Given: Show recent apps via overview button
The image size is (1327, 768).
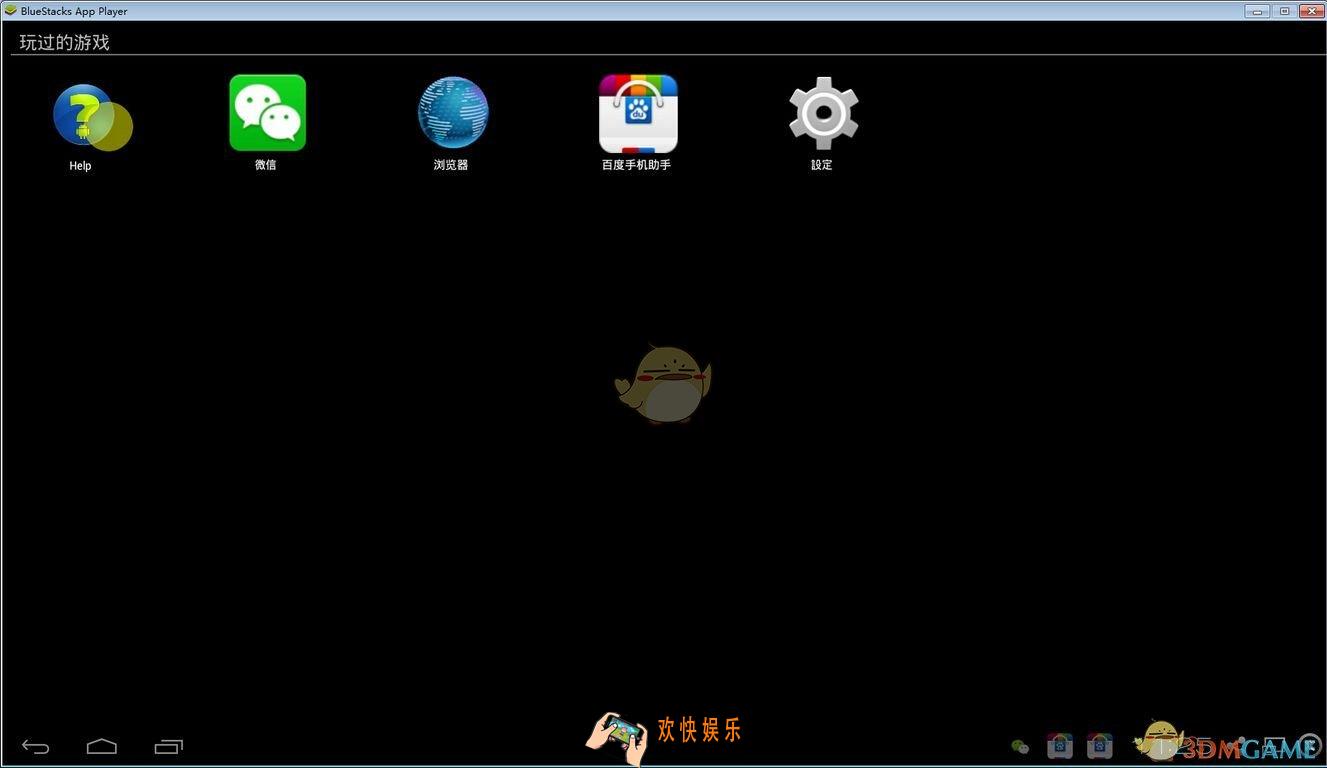Looking at the screenshot, I should click(169, 746).
